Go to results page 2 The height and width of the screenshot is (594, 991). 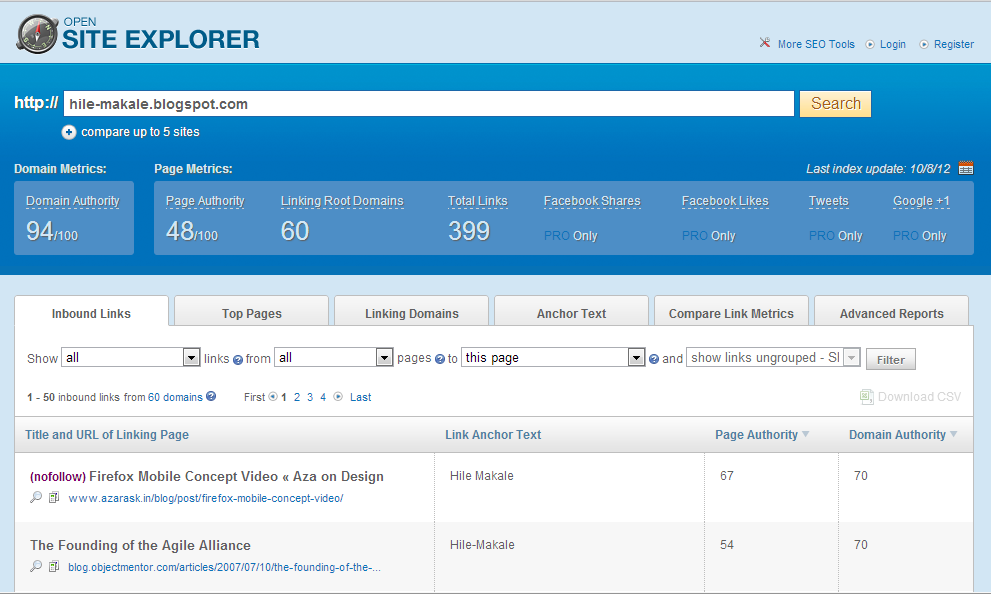point(297,397)
